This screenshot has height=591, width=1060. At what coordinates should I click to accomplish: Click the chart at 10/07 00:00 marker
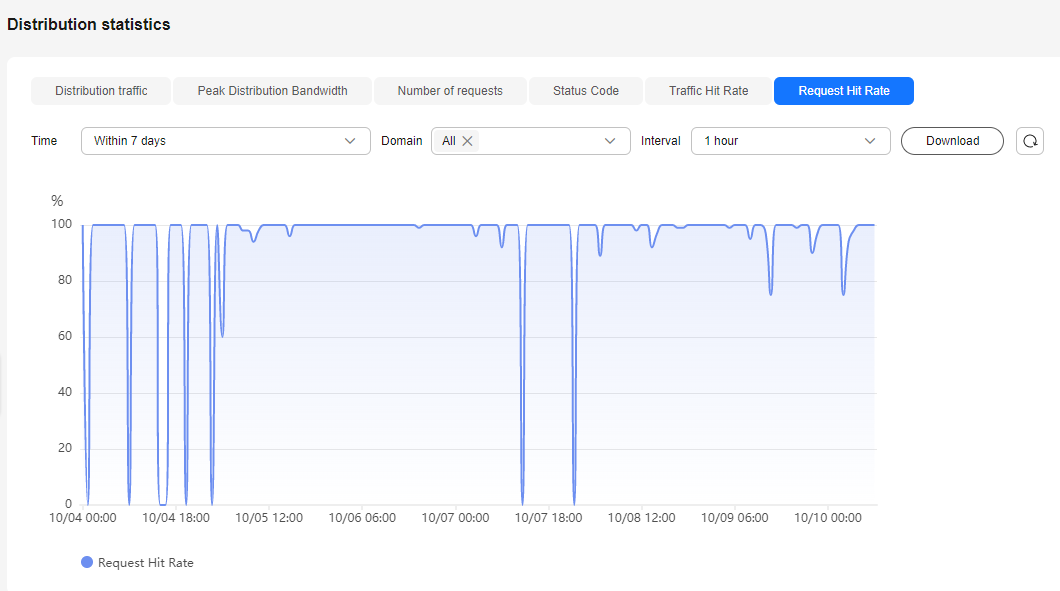click(456, 364)
